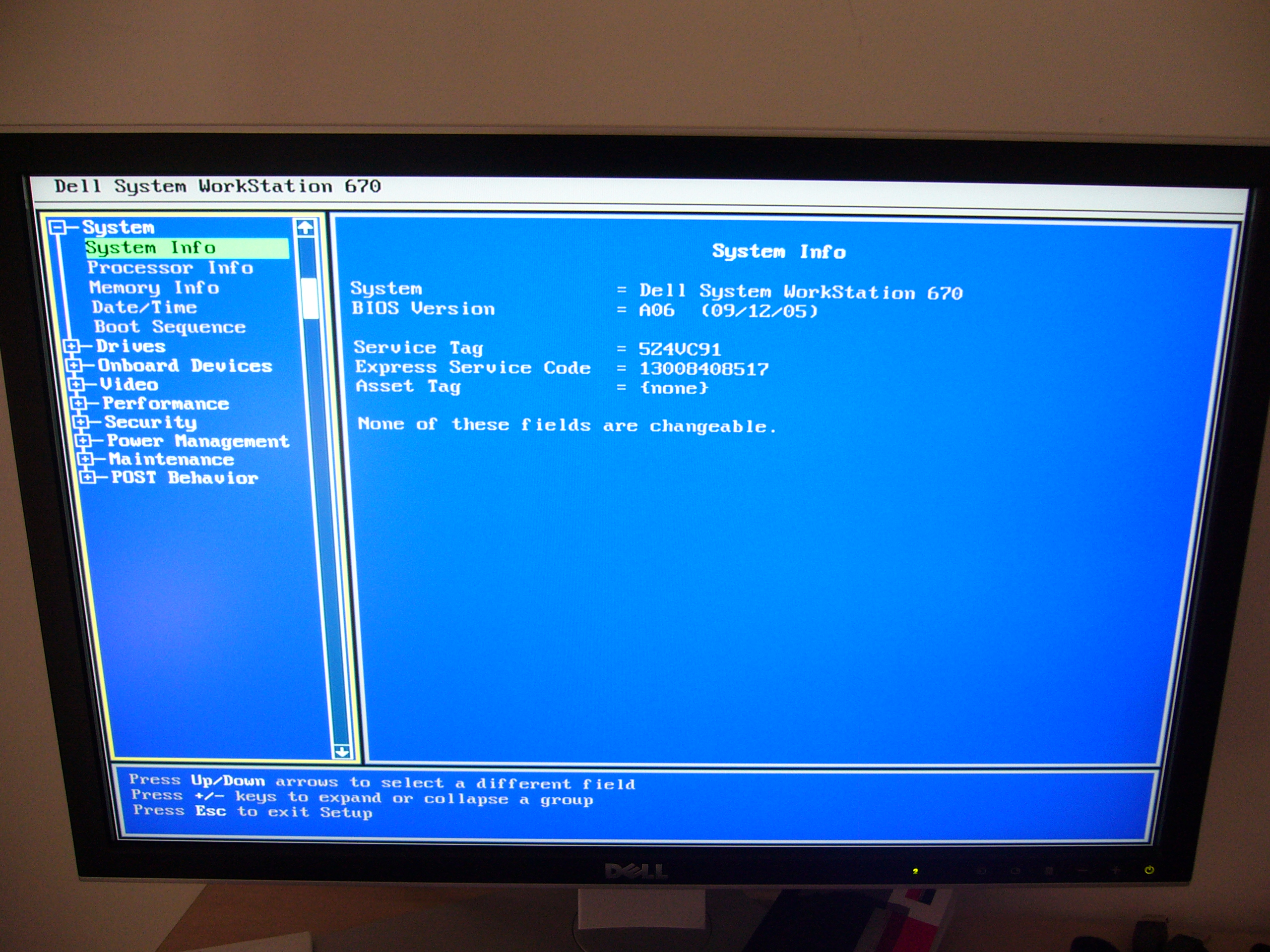Screen dimensions: 1270x952
Task: Expand the Drives group plus box
Action: coord(71,346)
